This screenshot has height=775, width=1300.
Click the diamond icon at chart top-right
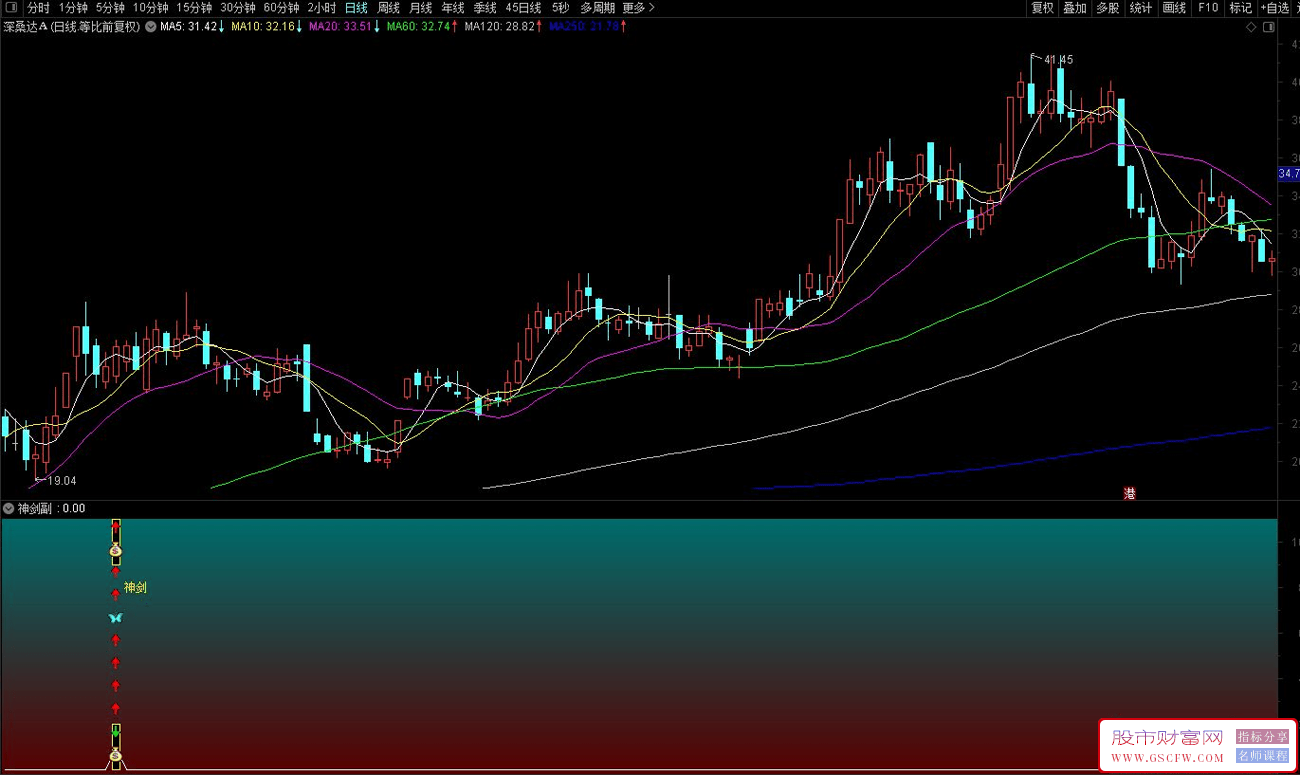pos(1251,27)
